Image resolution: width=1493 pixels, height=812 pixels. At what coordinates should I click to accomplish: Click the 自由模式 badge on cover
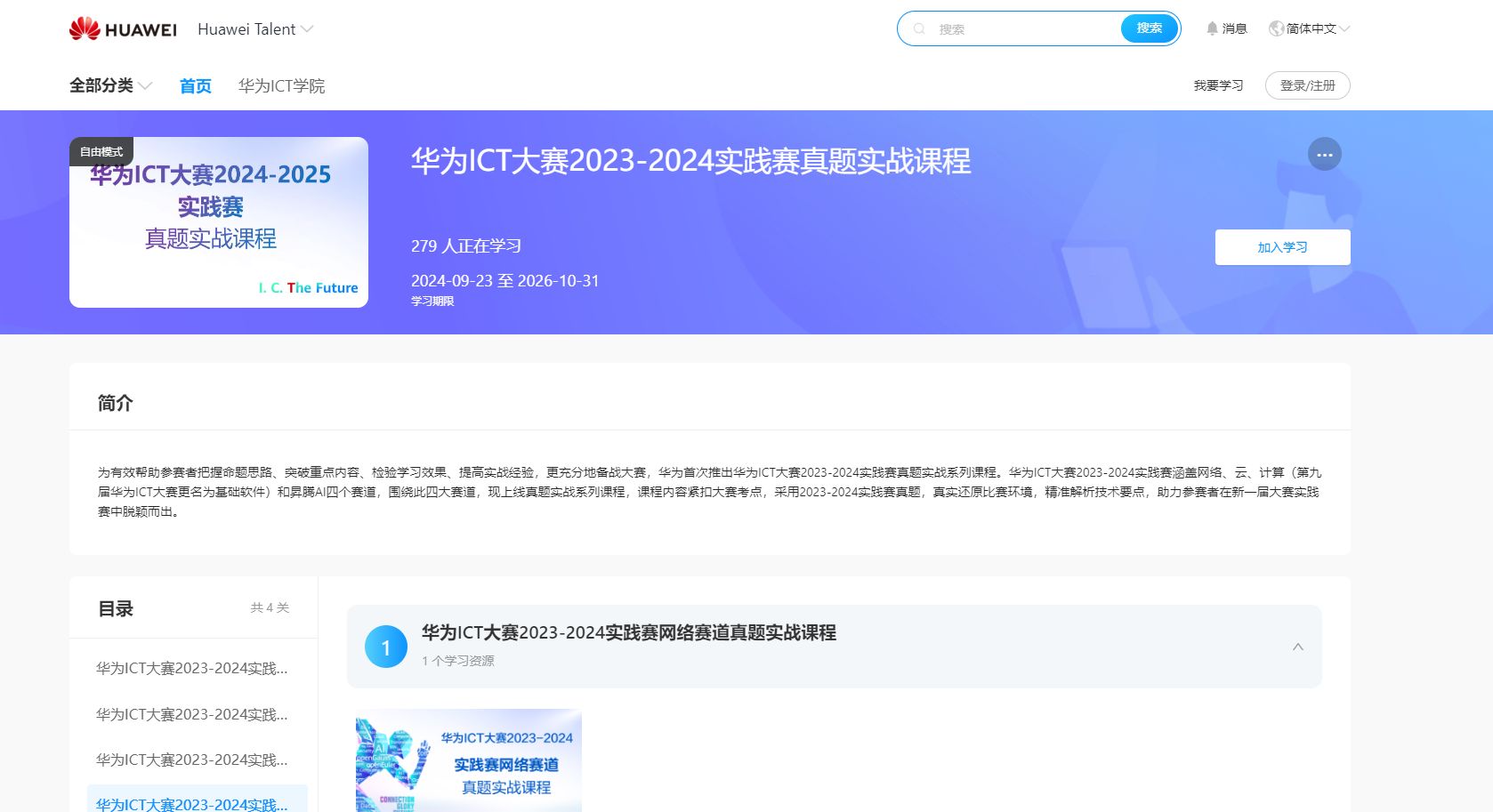101,151
